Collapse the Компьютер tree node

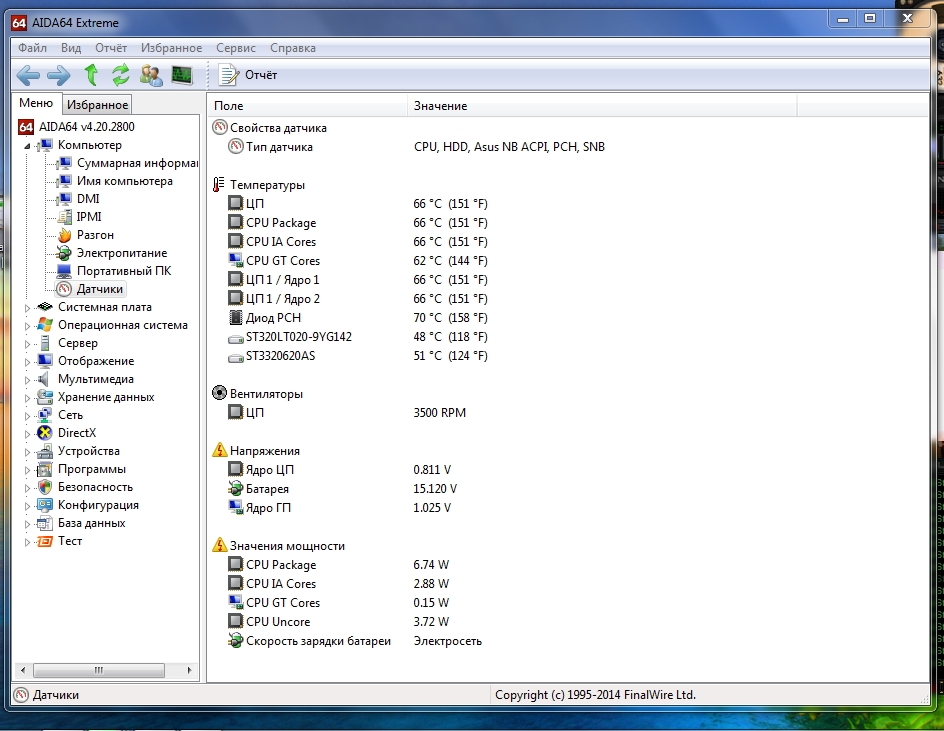(27, 146)
